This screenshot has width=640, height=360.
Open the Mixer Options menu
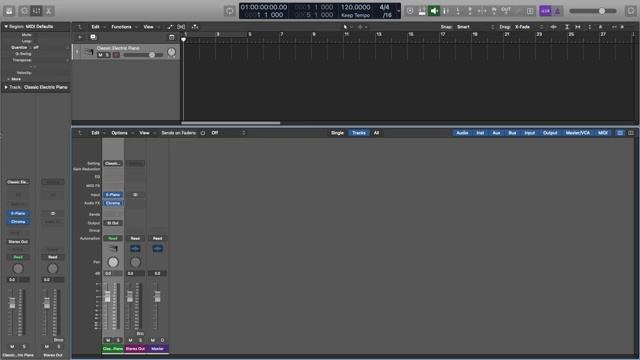click(x=121, y=133)
